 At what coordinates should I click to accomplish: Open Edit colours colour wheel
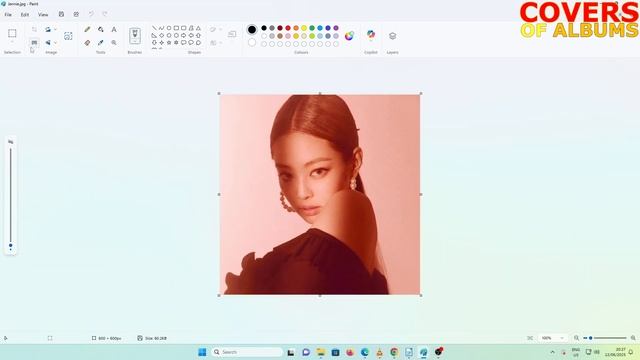(x=349, y=36)
